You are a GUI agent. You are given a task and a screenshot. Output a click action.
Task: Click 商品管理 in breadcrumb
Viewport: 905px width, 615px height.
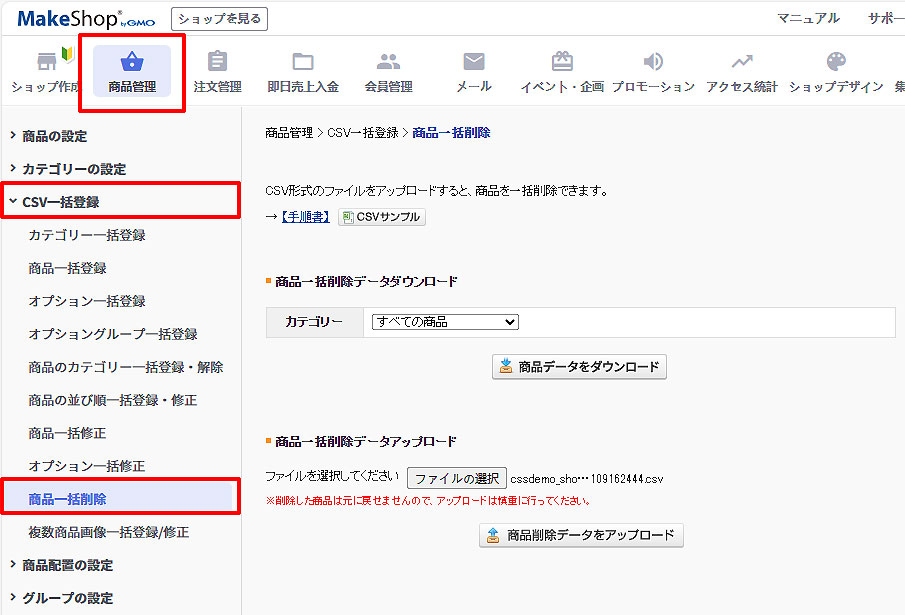coord(289,133)
